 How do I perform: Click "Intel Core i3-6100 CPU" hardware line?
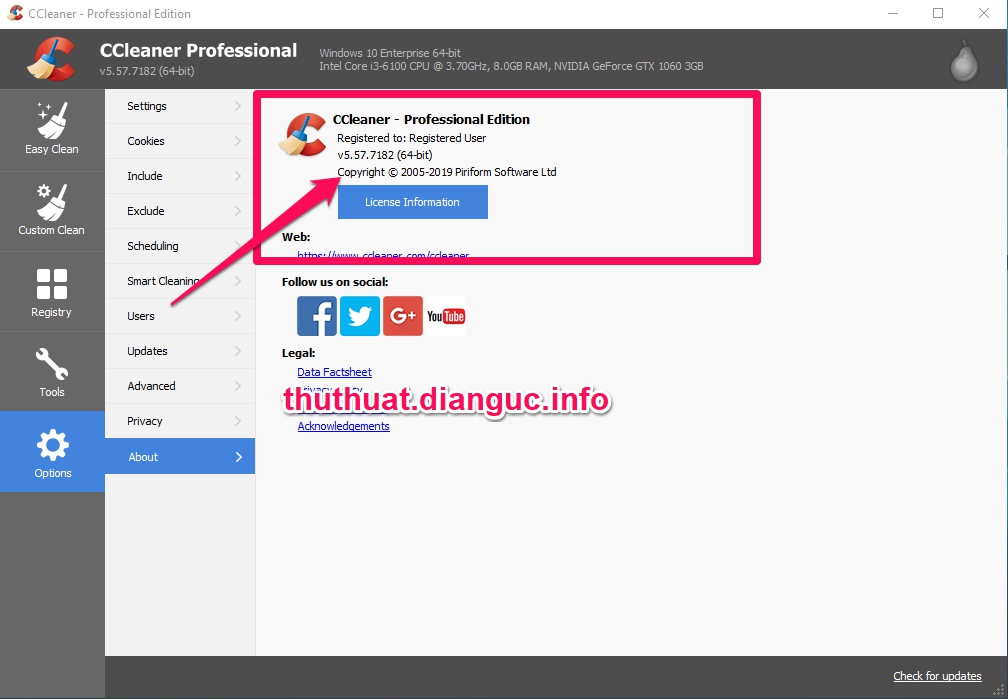click(511, 66)
